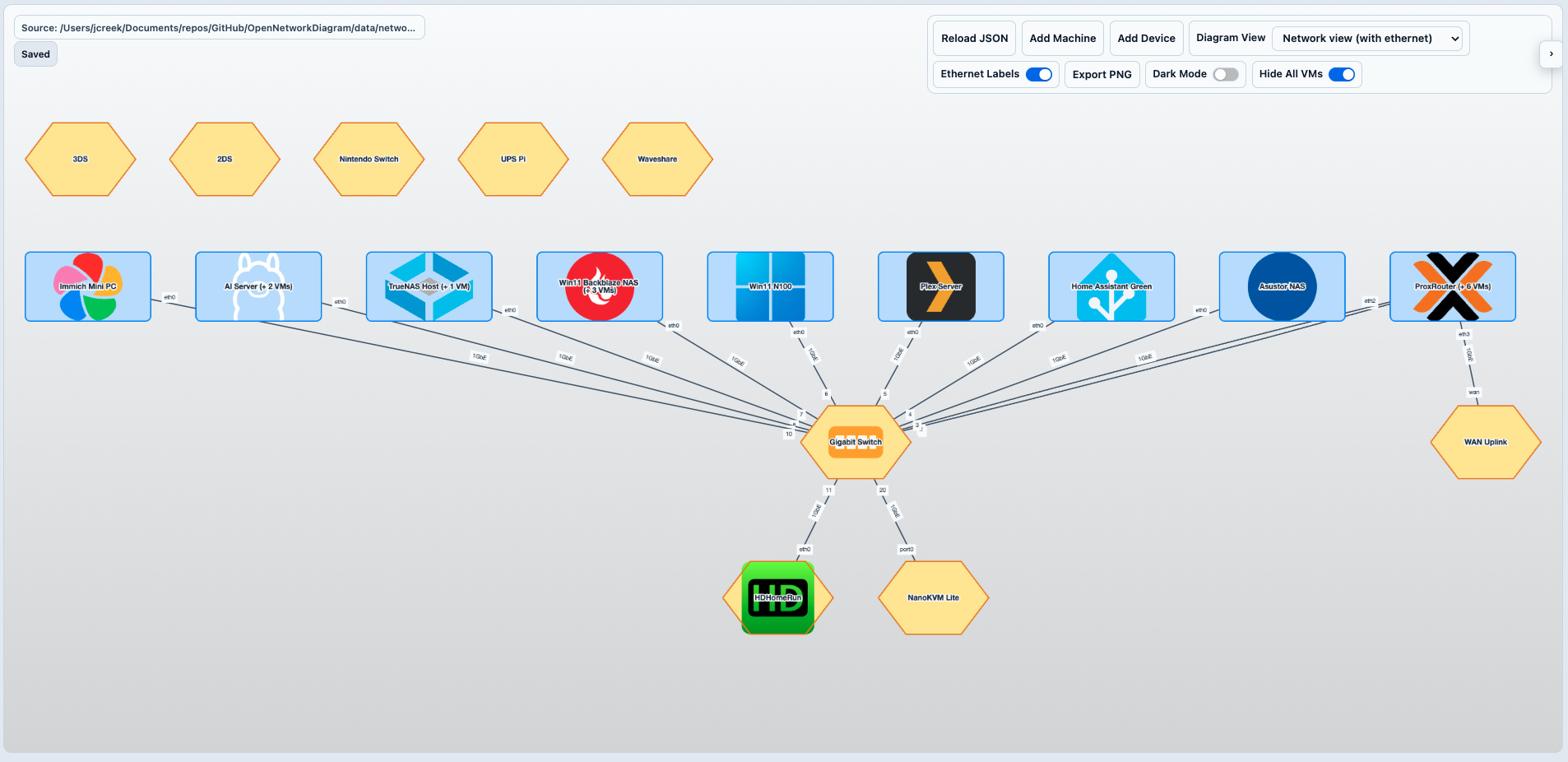Click the Saved status badge
Viewport: 1568px width, 762px height.
coord(35,54)
